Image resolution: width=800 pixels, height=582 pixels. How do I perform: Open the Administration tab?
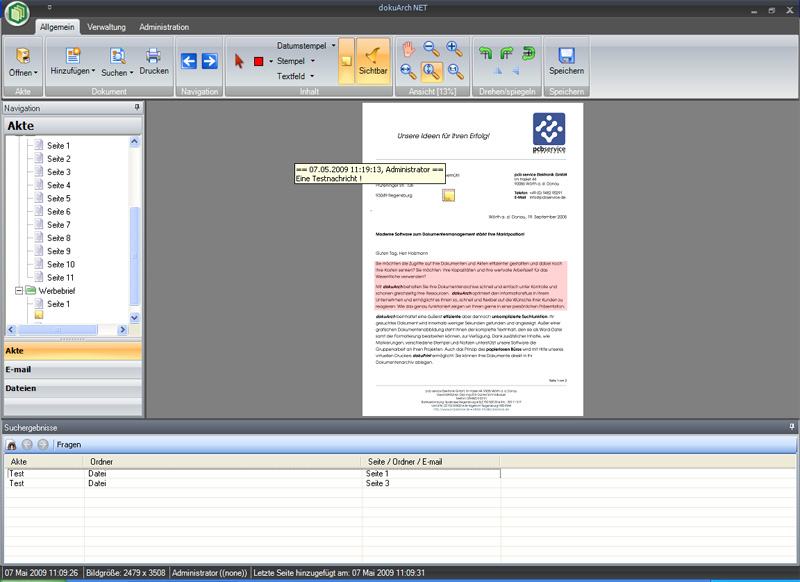point(164,27)
